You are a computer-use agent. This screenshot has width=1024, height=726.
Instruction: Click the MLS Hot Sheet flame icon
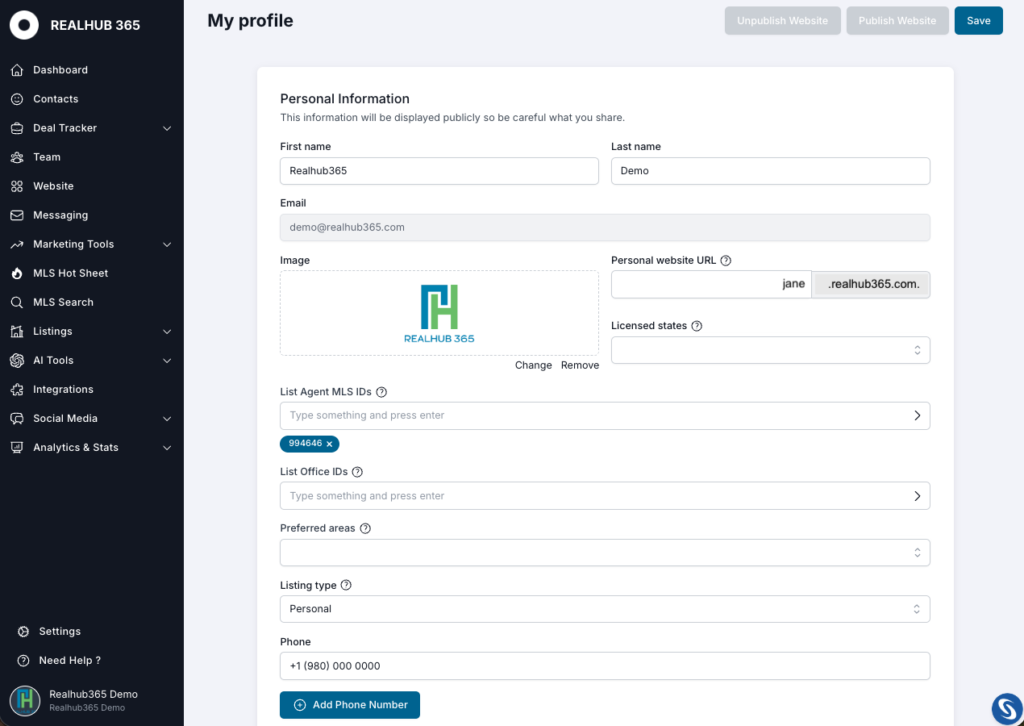point(17,274)
